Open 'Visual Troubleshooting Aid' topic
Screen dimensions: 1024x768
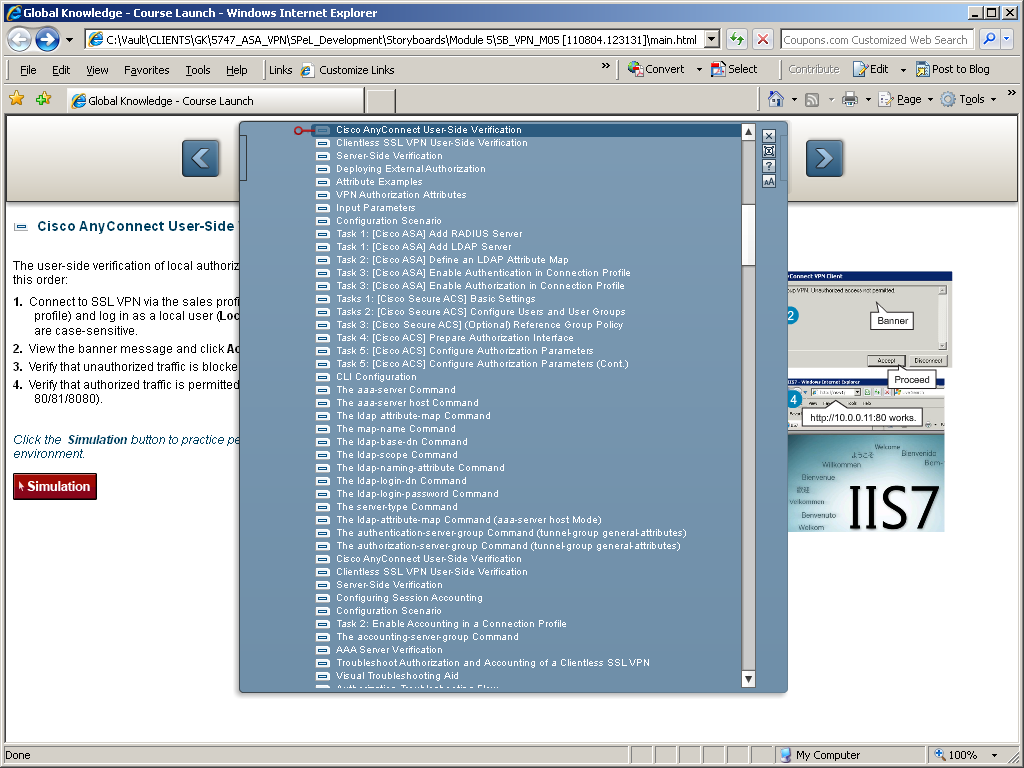pyautogui.click(x=397, y=676)
